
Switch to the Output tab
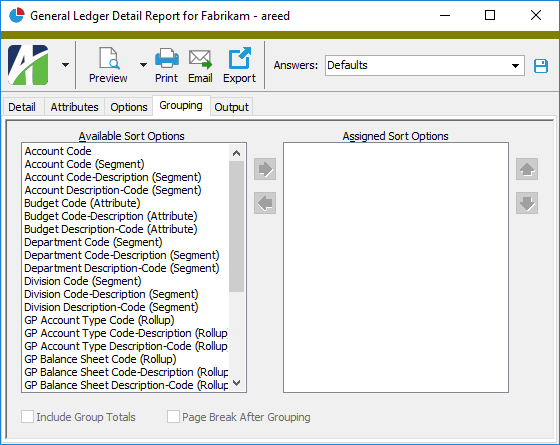click(x=231, y=107)
